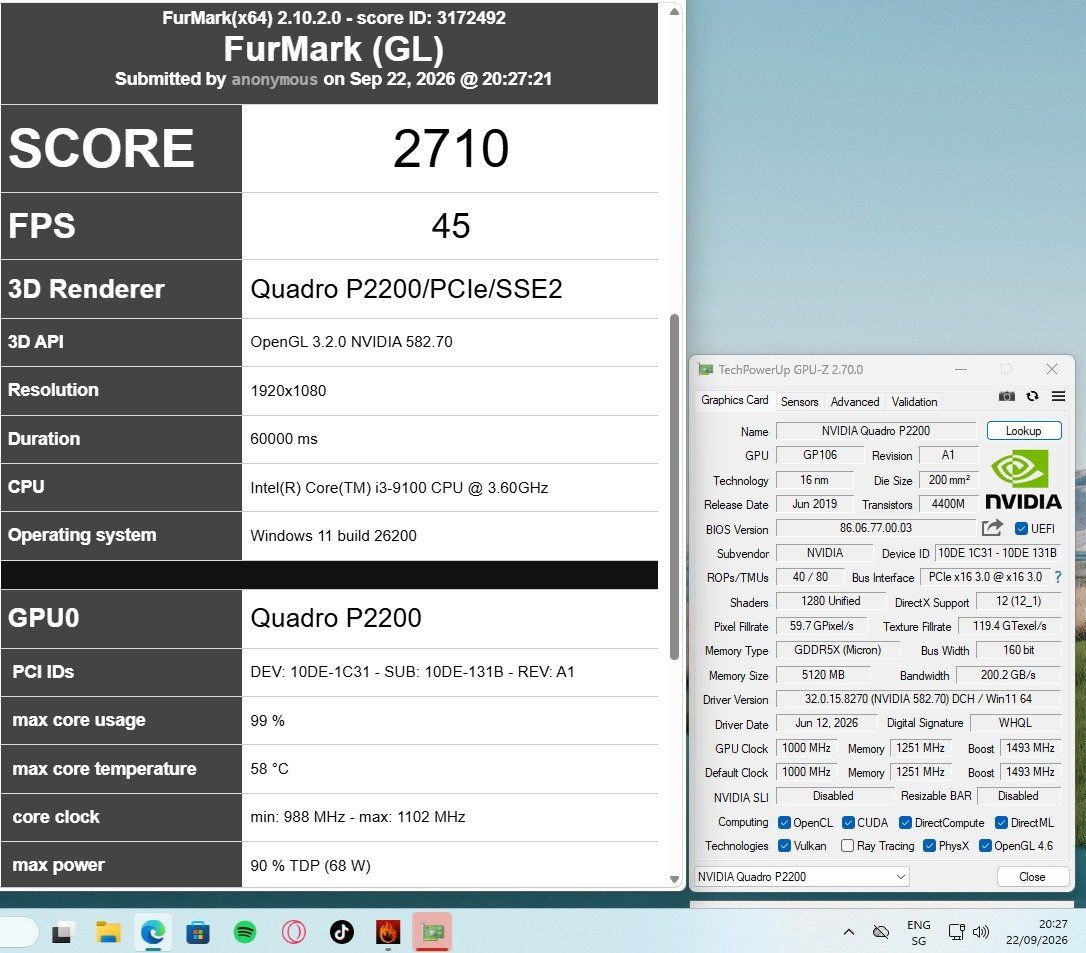Screen dimensions: 1086x953
Task: Click network tray icon
Action: tap(956, 932)
